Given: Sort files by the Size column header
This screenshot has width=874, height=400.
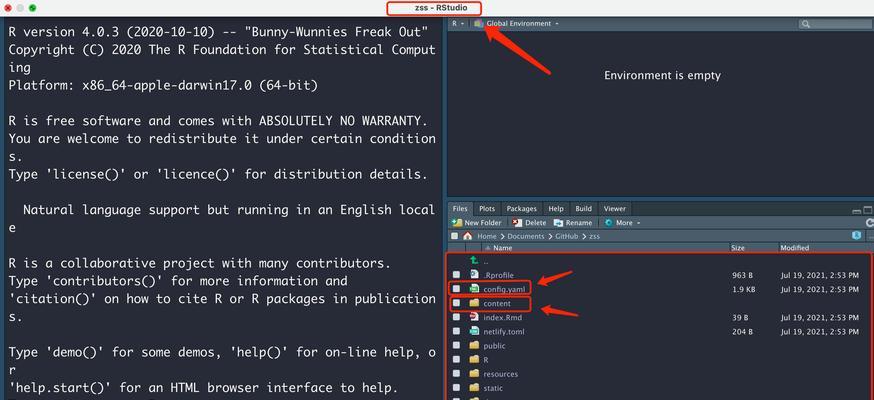Looking at the screenshot, I should point(737,248).
